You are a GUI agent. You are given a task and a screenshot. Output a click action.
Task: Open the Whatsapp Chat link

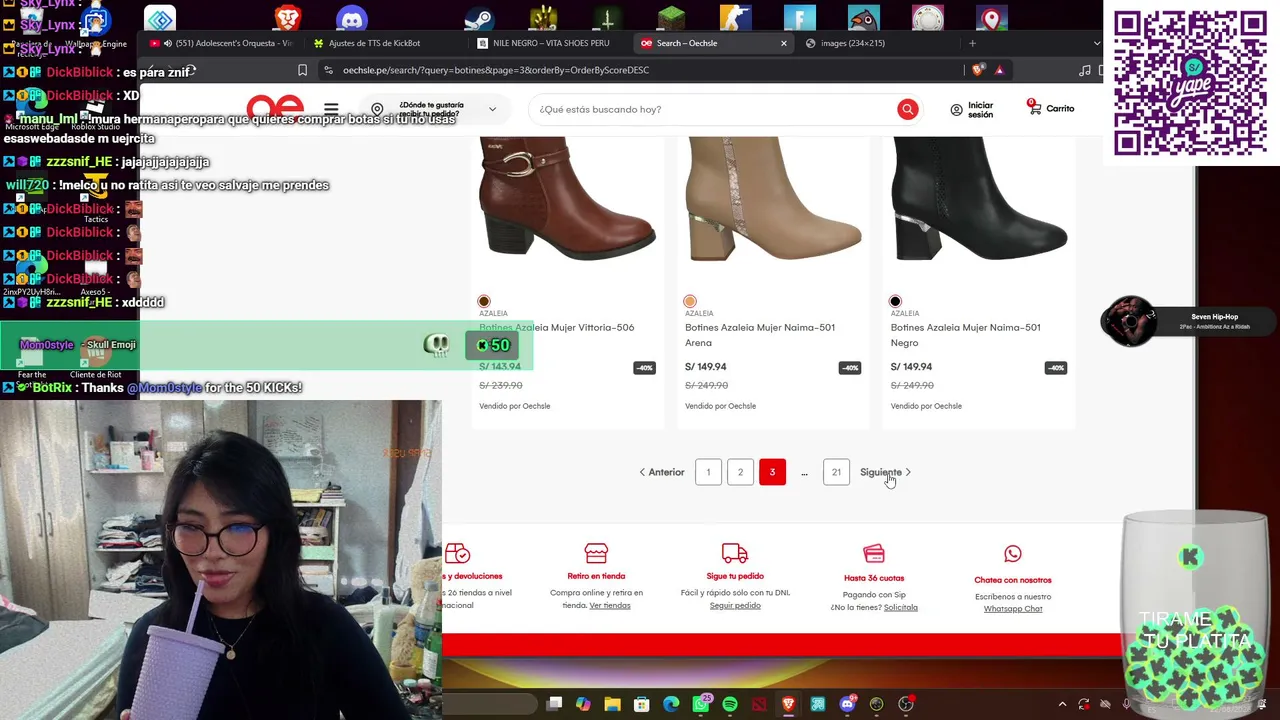[x=1013, y=609]
